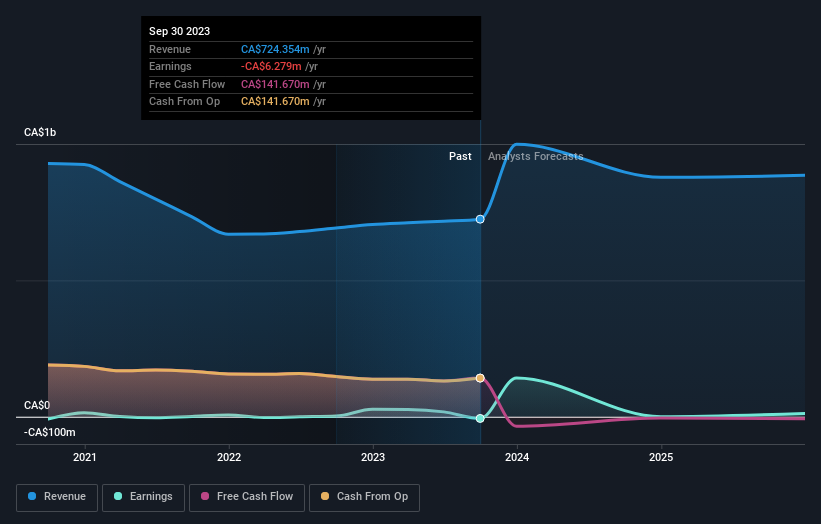Click the Free Cash Flow row label in tooltip
The image size is (821, 524).
187,84
